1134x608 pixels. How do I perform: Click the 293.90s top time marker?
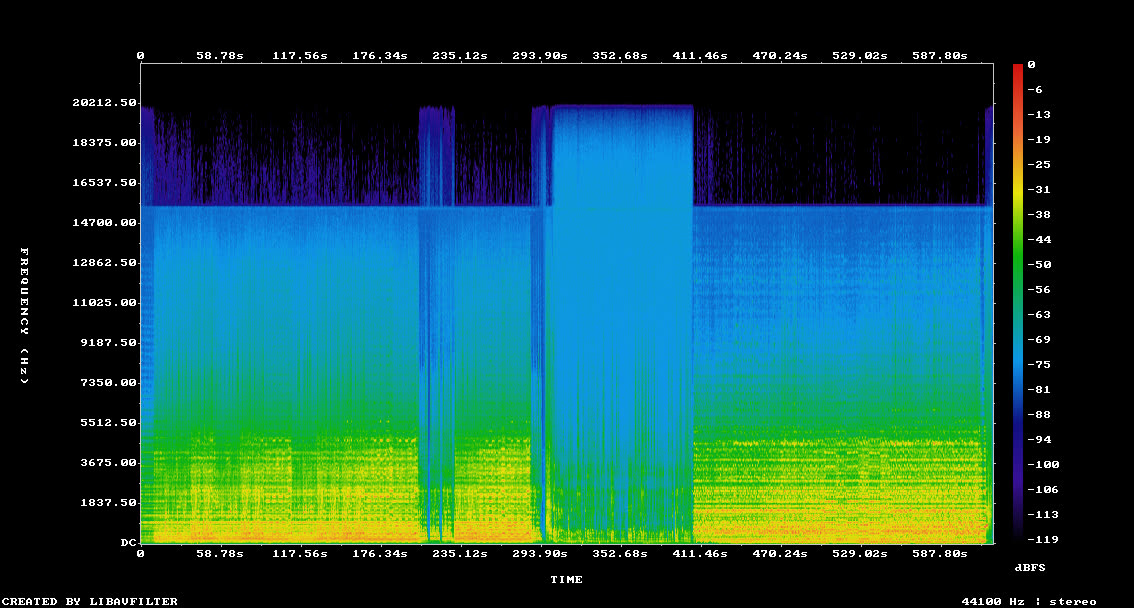[x=540, y=56]
